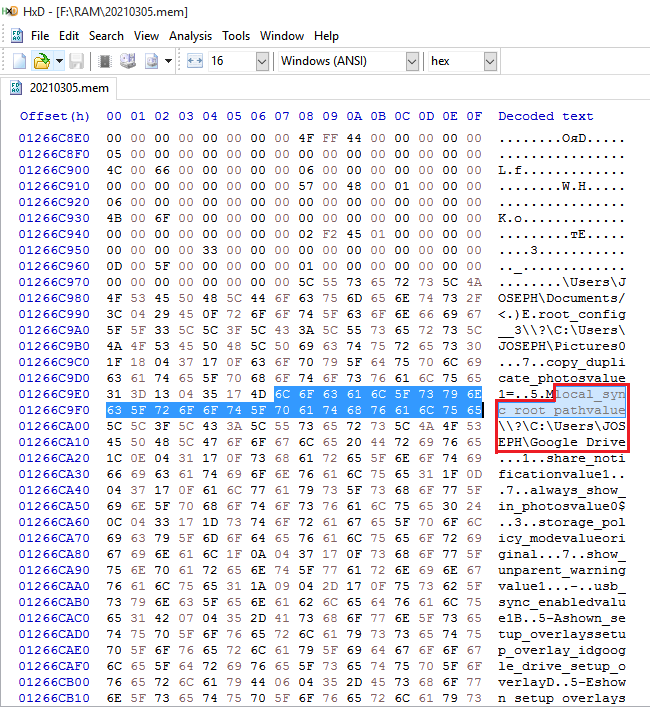Click decoded text '<.)E.root_config'

[562, 314]
